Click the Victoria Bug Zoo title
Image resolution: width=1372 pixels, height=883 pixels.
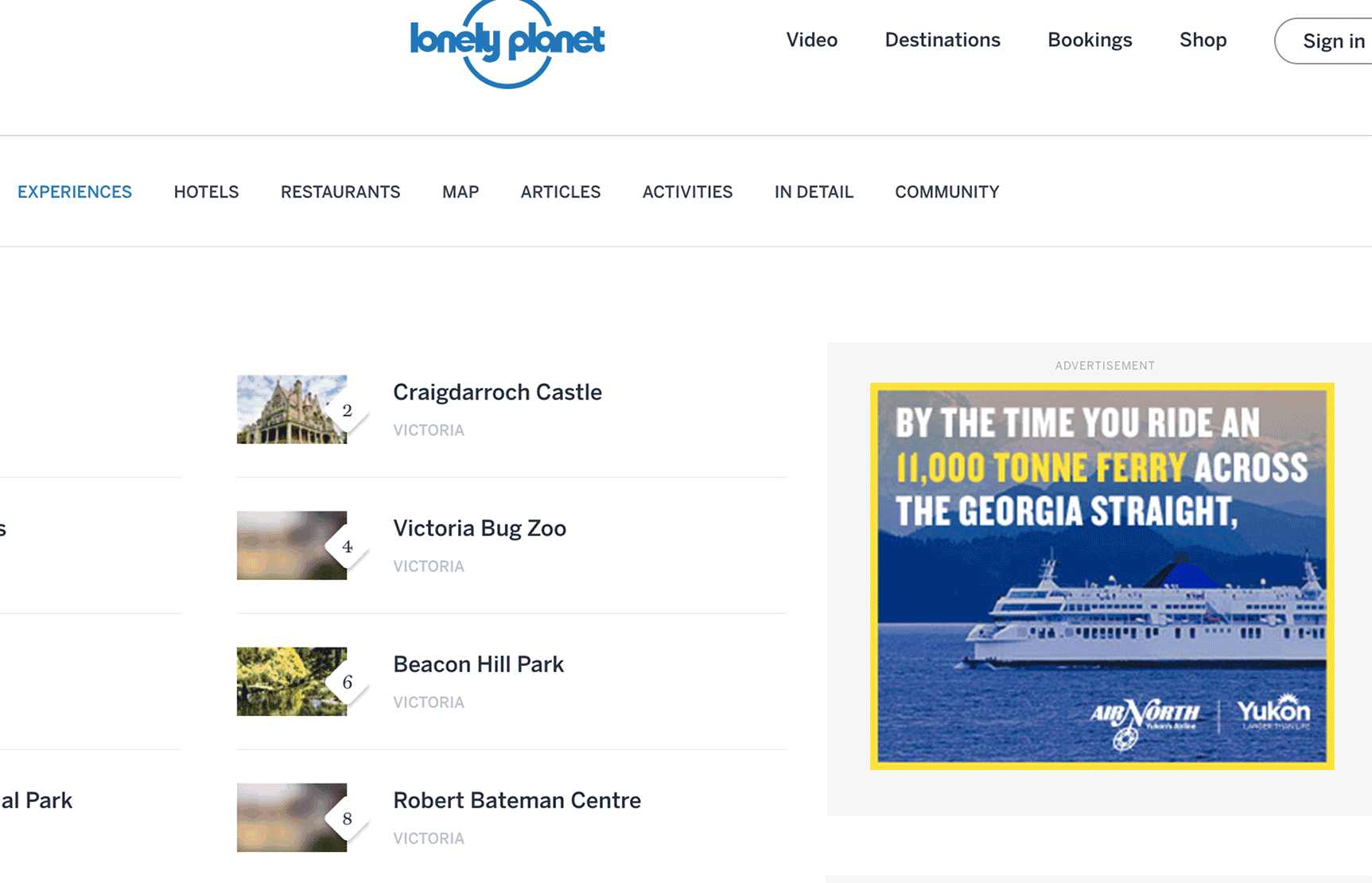coord(480,528)
